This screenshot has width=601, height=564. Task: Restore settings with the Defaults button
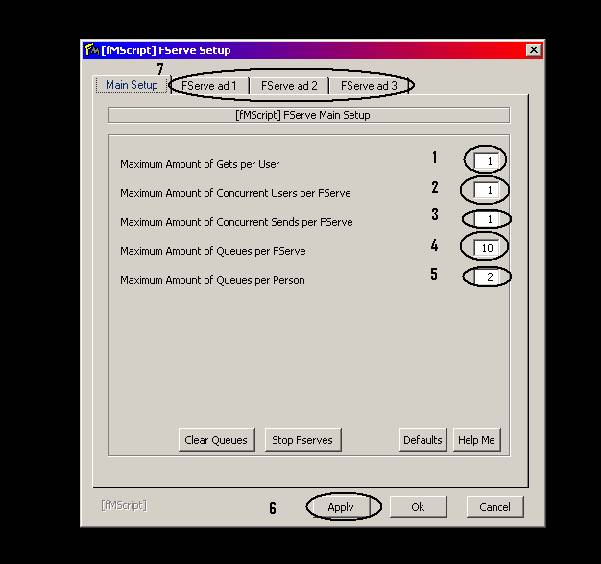pyautogui.click(x=422, y=440)
